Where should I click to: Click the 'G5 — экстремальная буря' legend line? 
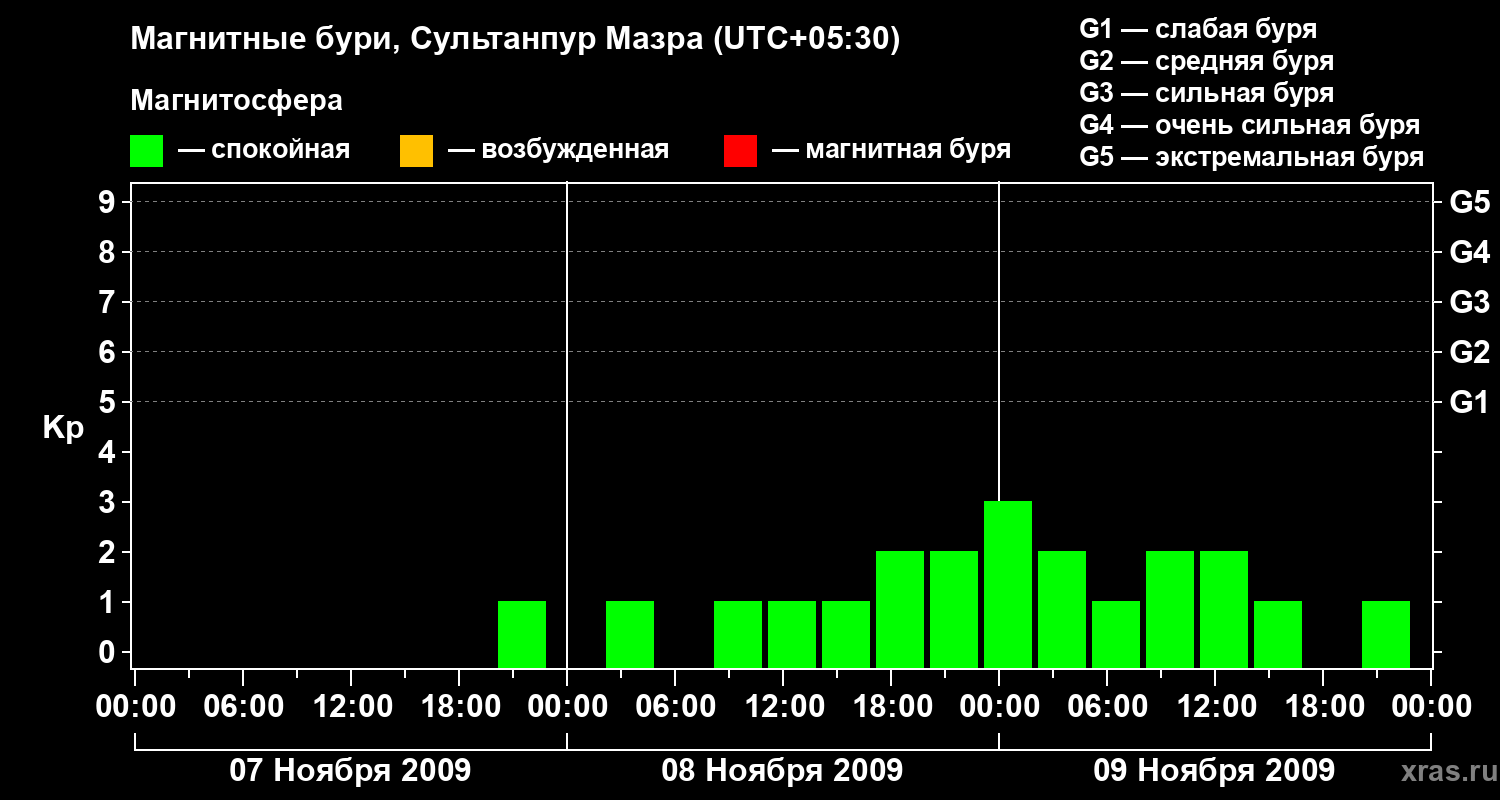[x=1251, y=157]
